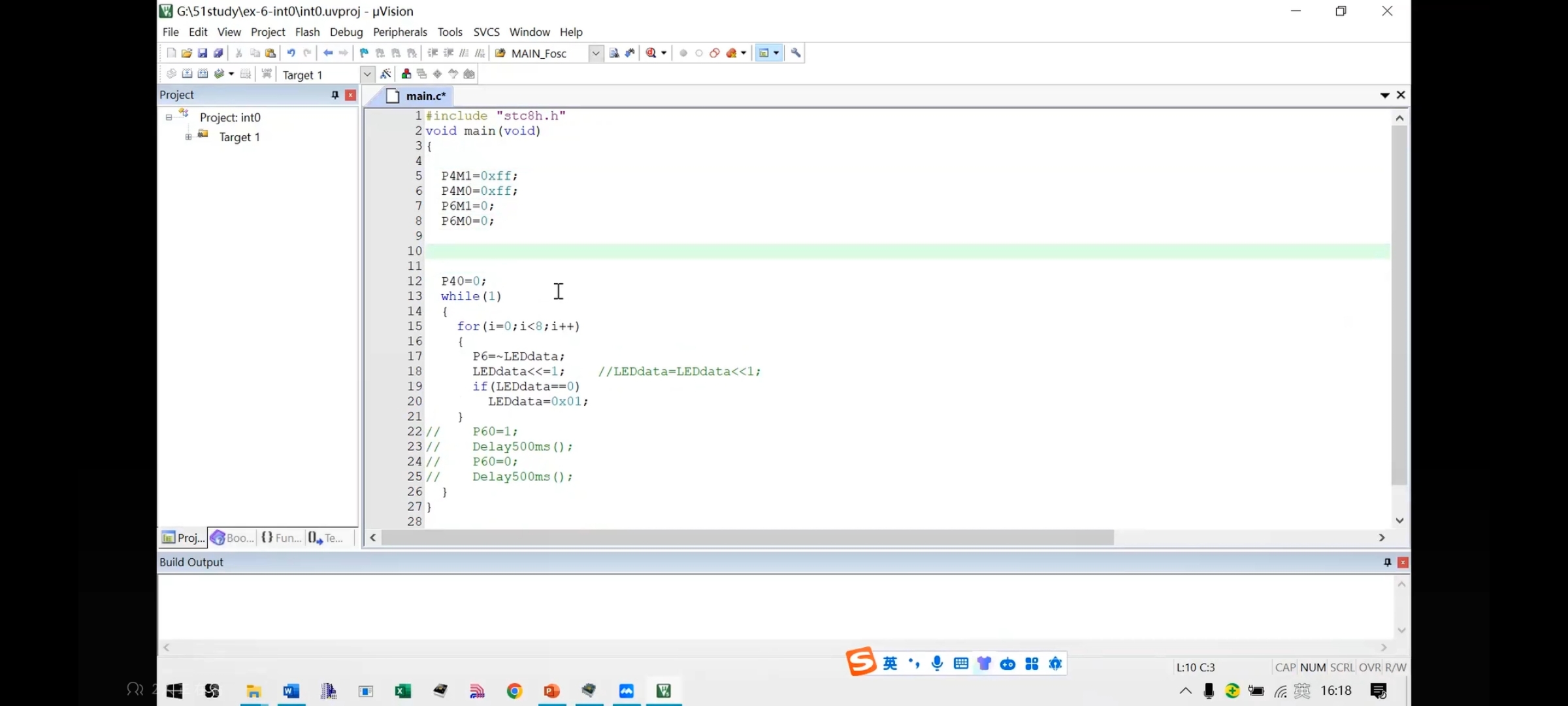Collapse the Project: int0 tree node
1568x706 pixels.
click(169, 118)
